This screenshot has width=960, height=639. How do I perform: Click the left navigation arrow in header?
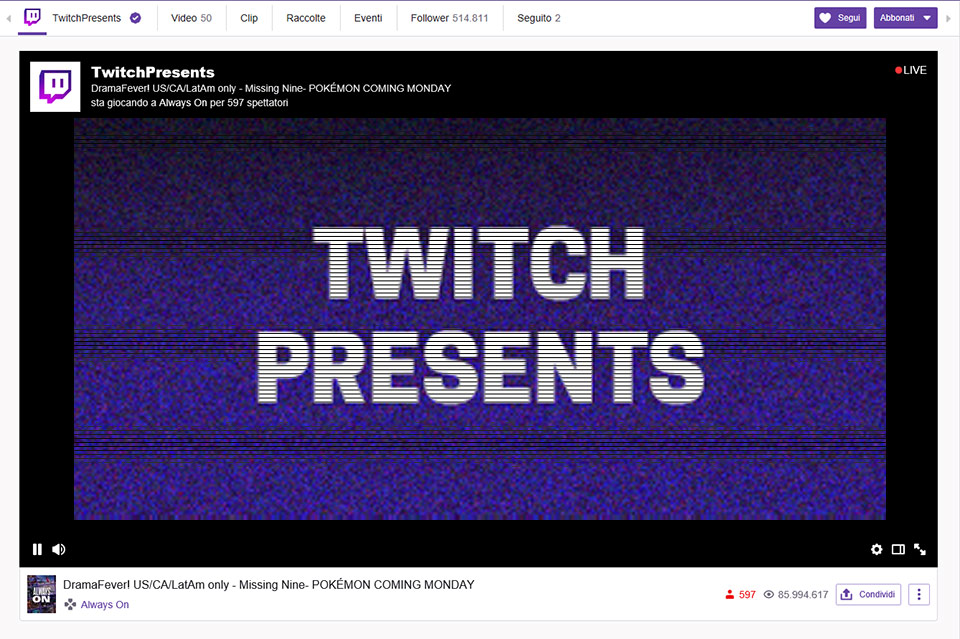(9, 18)
